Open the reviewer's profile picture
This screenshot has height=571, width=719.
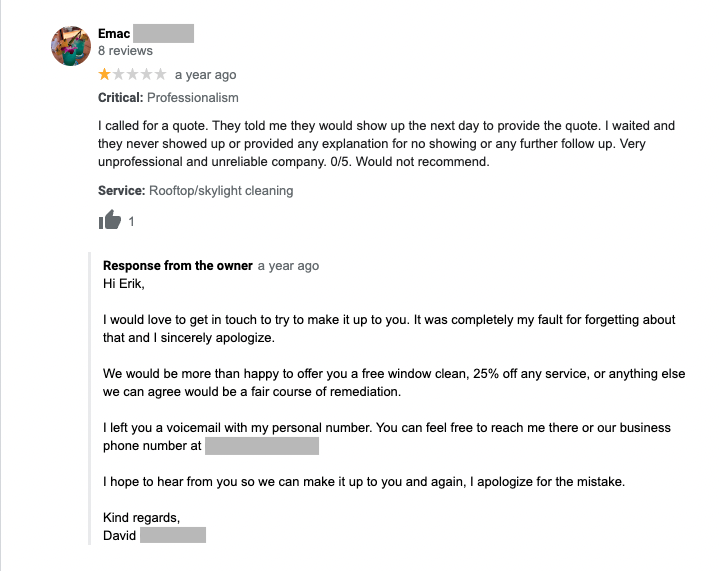(71, 45)
